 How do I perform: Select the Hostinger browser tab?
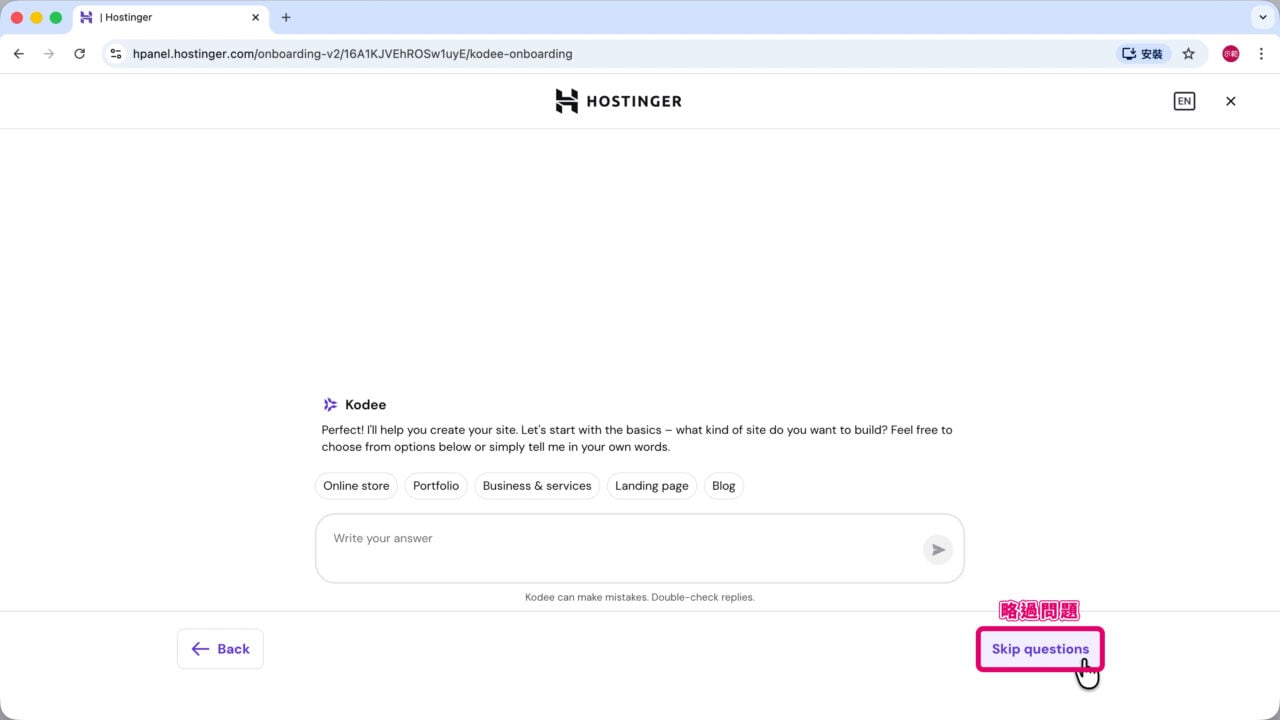point(168,17)
